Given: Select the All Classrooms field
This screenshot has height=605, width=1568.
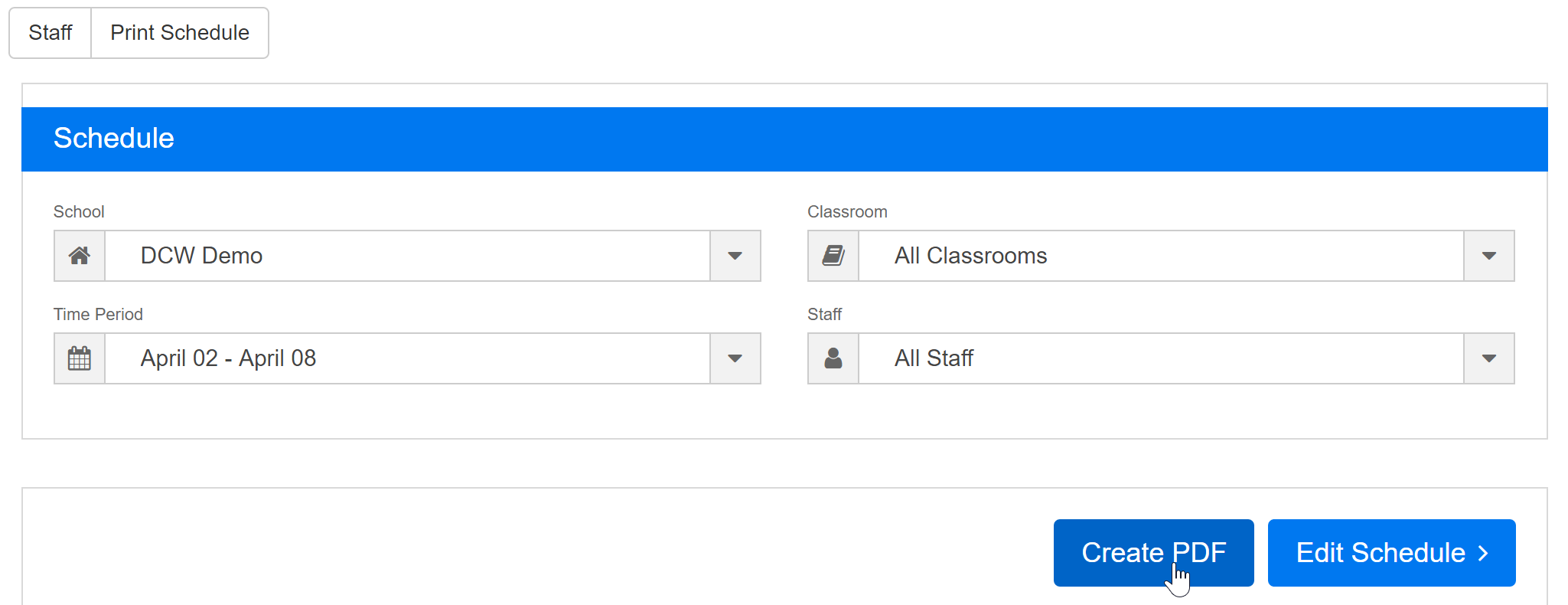Looking at the screenshot, I should (x=1161, y=256).
